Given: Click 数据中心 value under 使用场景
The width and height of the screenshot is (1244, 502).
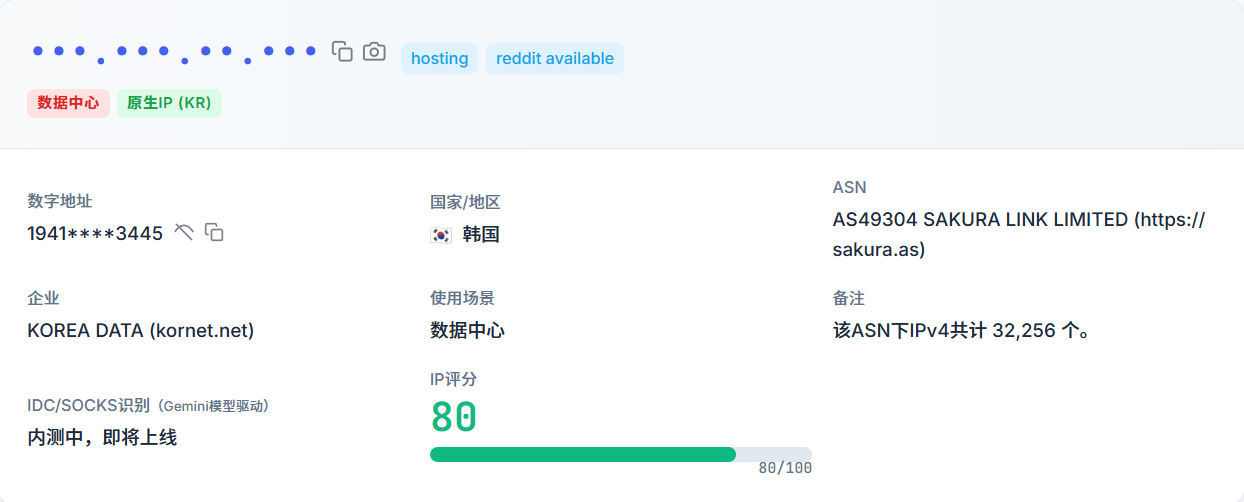Looking at the screenshot, I should tap(467, 330).
